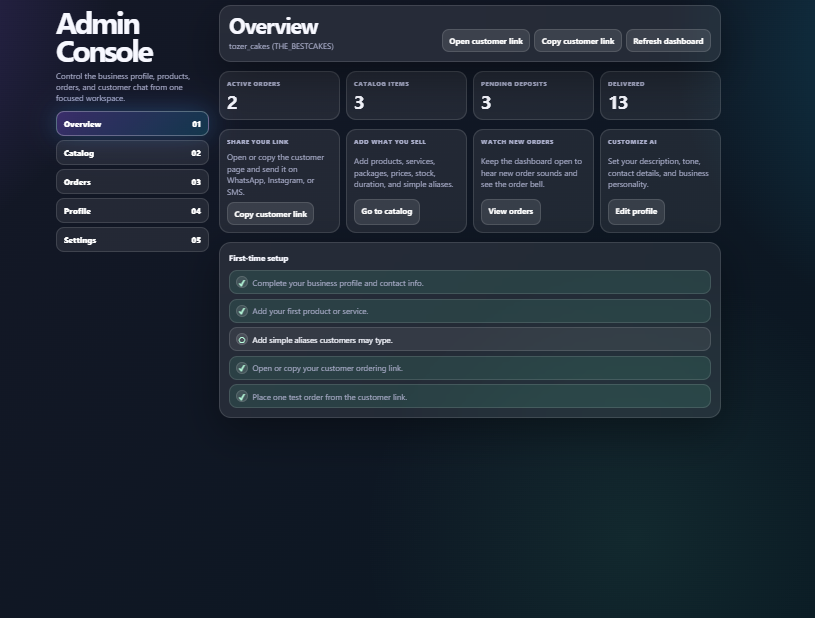Click checkmark for Complete your business profile
The image size is (815, 618).
(x=242, y=282)
